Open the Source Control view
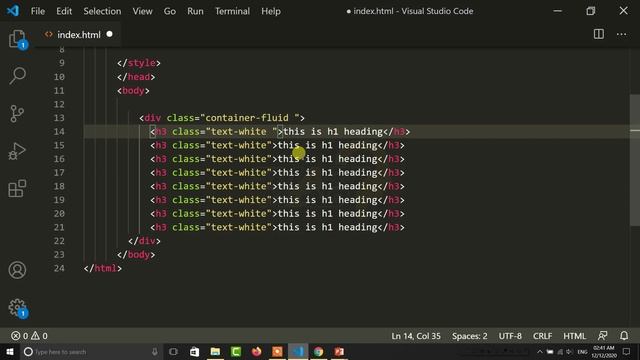Viewport: 640px width, 360px height. click(x=17, y=113)
